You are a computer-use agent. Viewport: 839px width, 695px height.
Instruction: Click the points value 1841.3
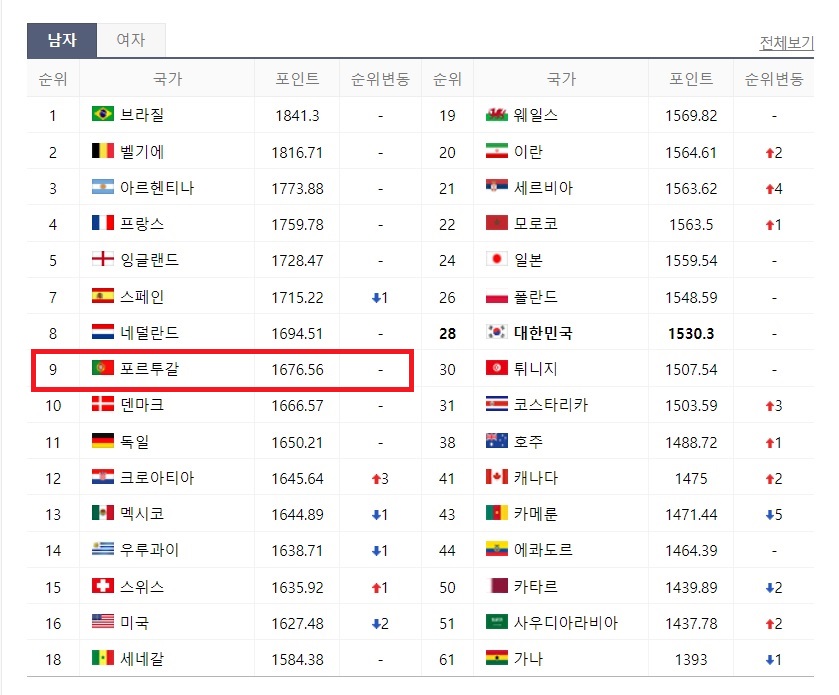[298, 116]
